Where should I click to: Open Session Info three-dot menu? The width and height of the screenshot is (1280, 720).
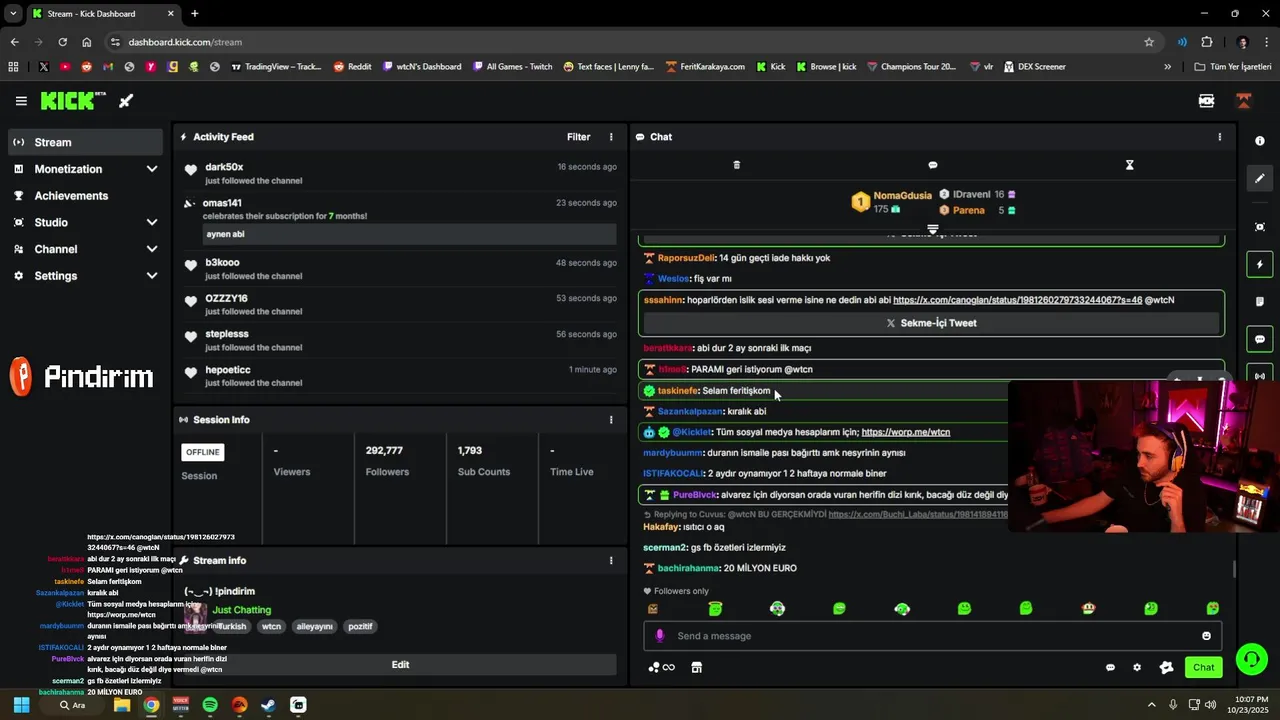click(x=611, y=420)
